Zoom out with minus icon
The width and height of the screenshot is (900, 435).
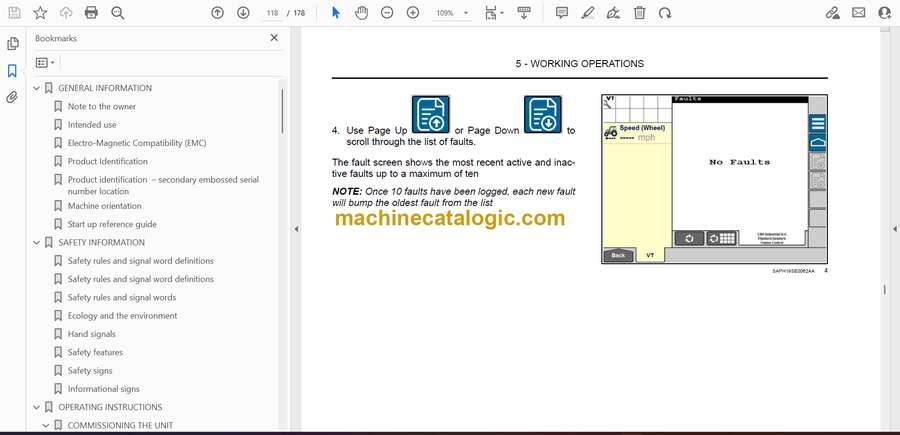point(387,13)
